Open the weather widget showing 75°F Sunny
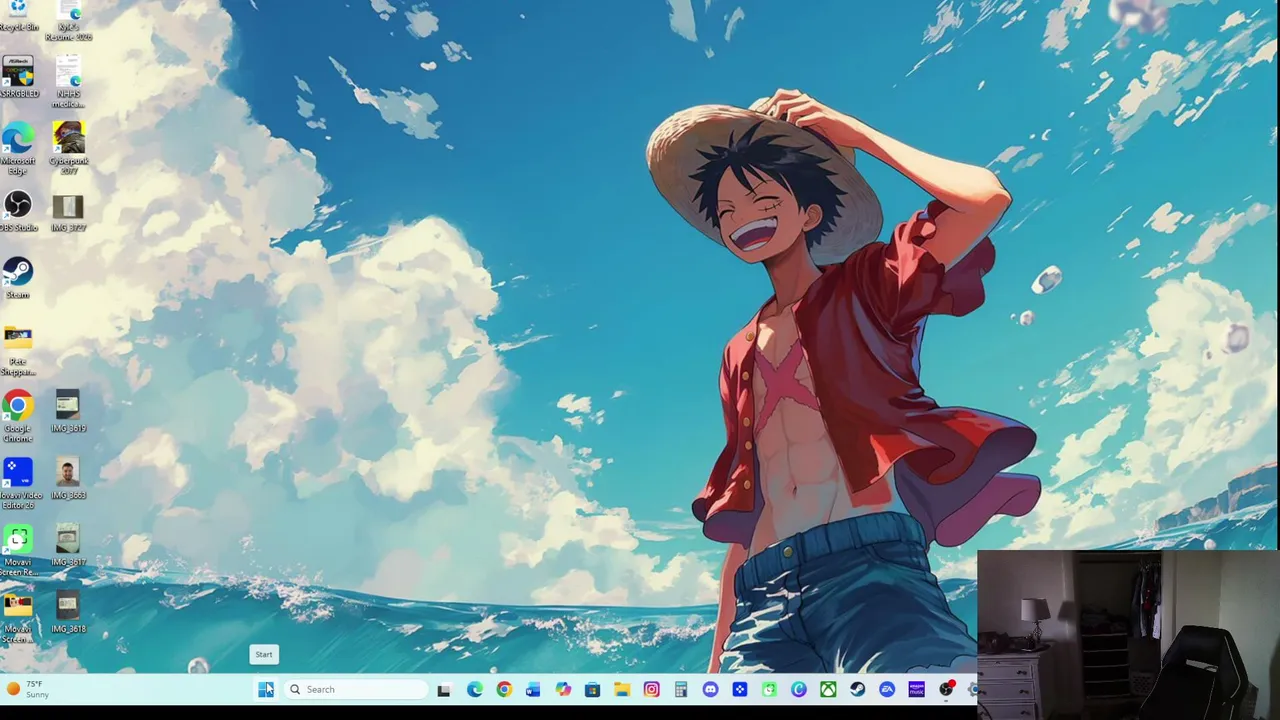1280x720 pixels. click(x=28, y=689)
